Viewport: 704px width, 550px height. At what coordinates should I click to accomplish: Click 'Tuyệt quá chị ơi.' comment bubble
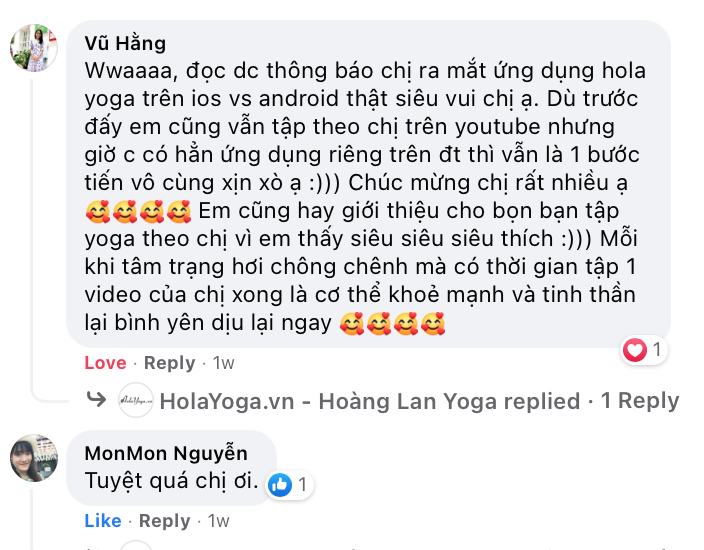[172, 468]
